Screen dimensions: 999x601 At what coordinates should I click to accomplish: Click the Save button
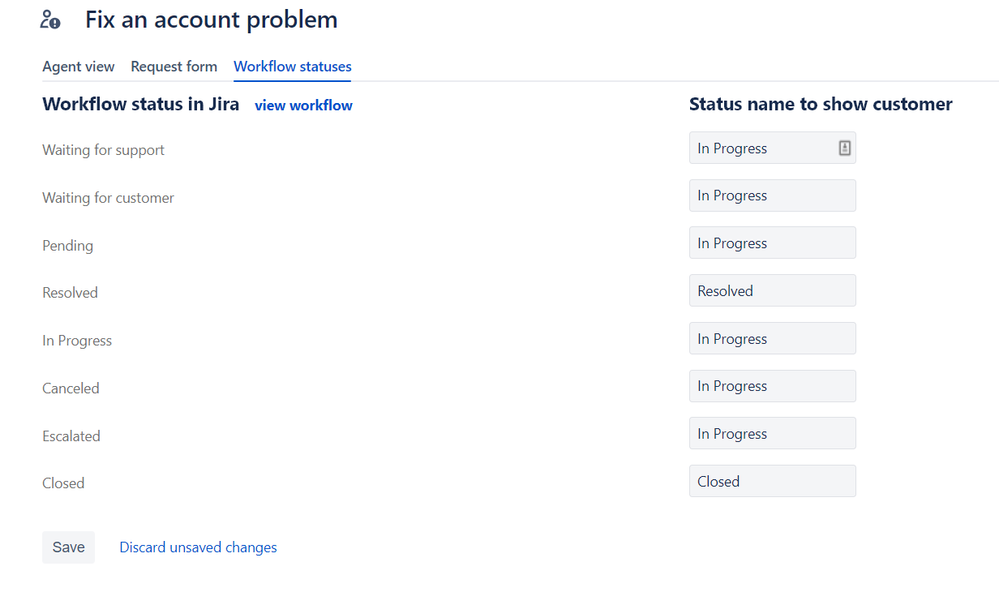pos(68,547)
